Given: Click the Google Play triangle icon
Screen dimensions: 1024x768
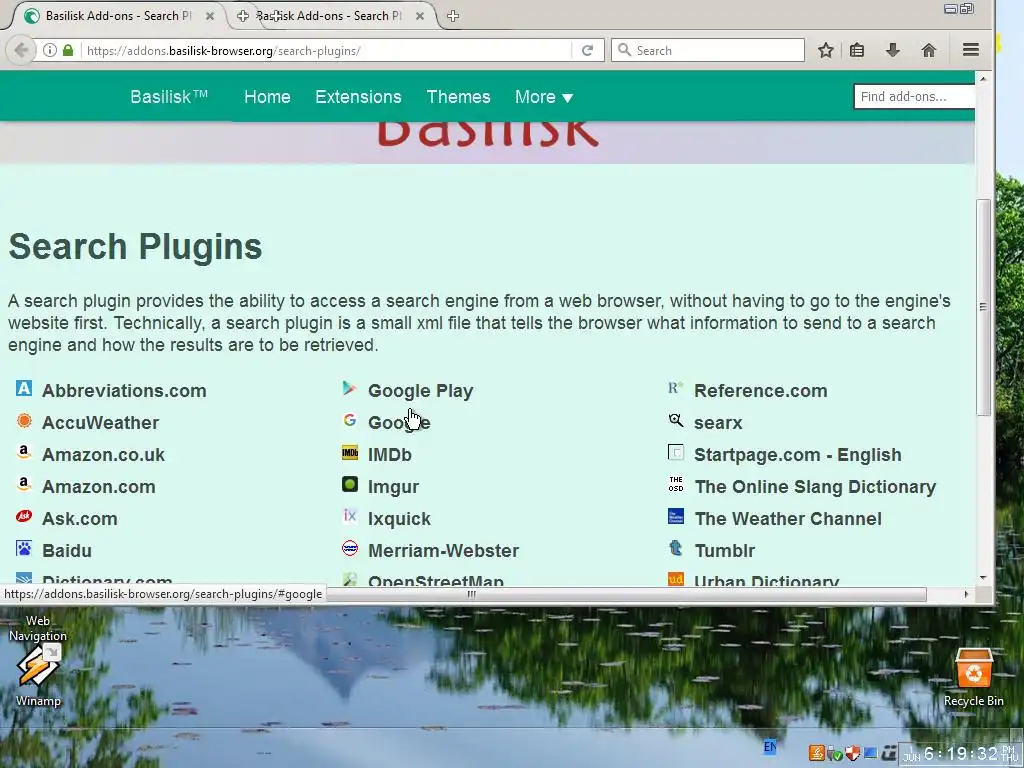Looking at the screenshot, I should point(349,389).
